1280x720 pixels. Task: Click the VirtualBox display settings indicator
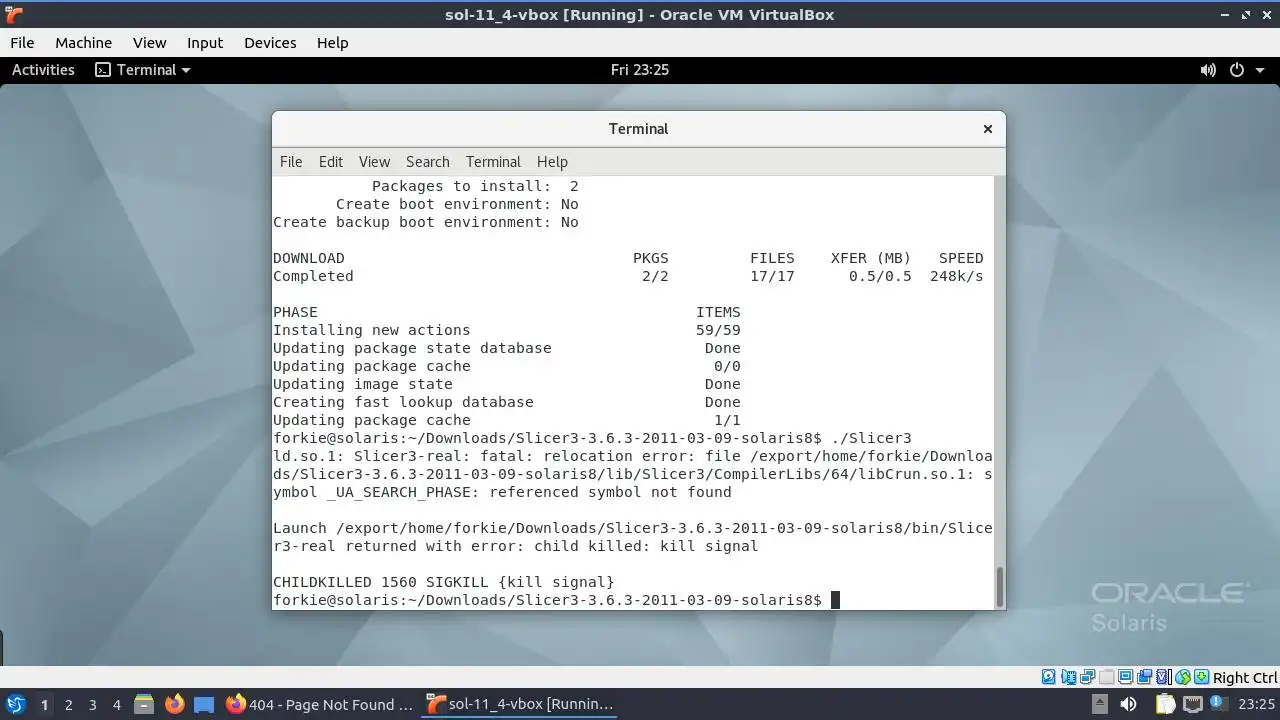point(1125,677)
